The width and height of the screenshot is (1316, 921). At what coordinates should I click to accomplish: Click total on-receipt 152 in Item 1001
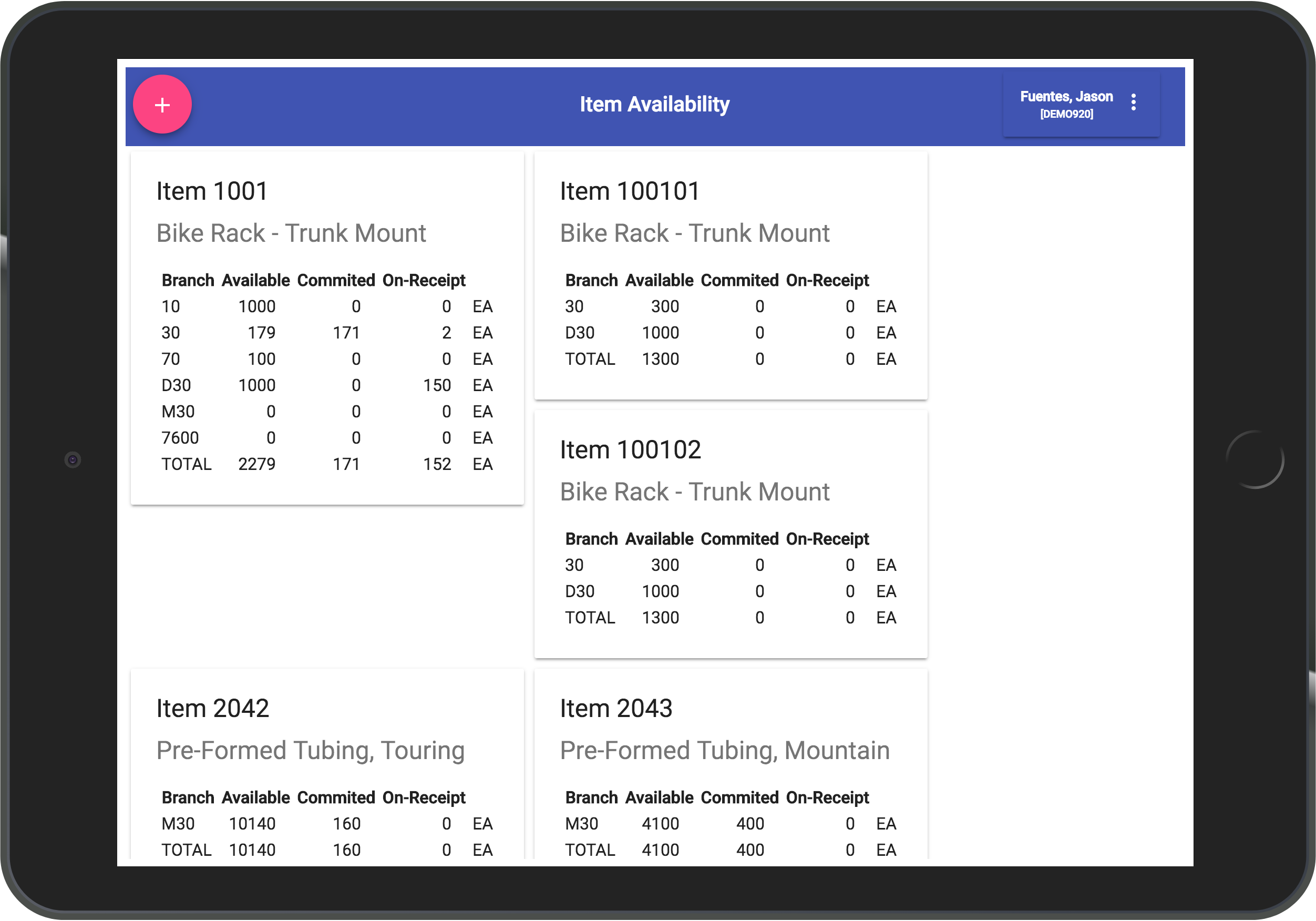pos(437,465)
